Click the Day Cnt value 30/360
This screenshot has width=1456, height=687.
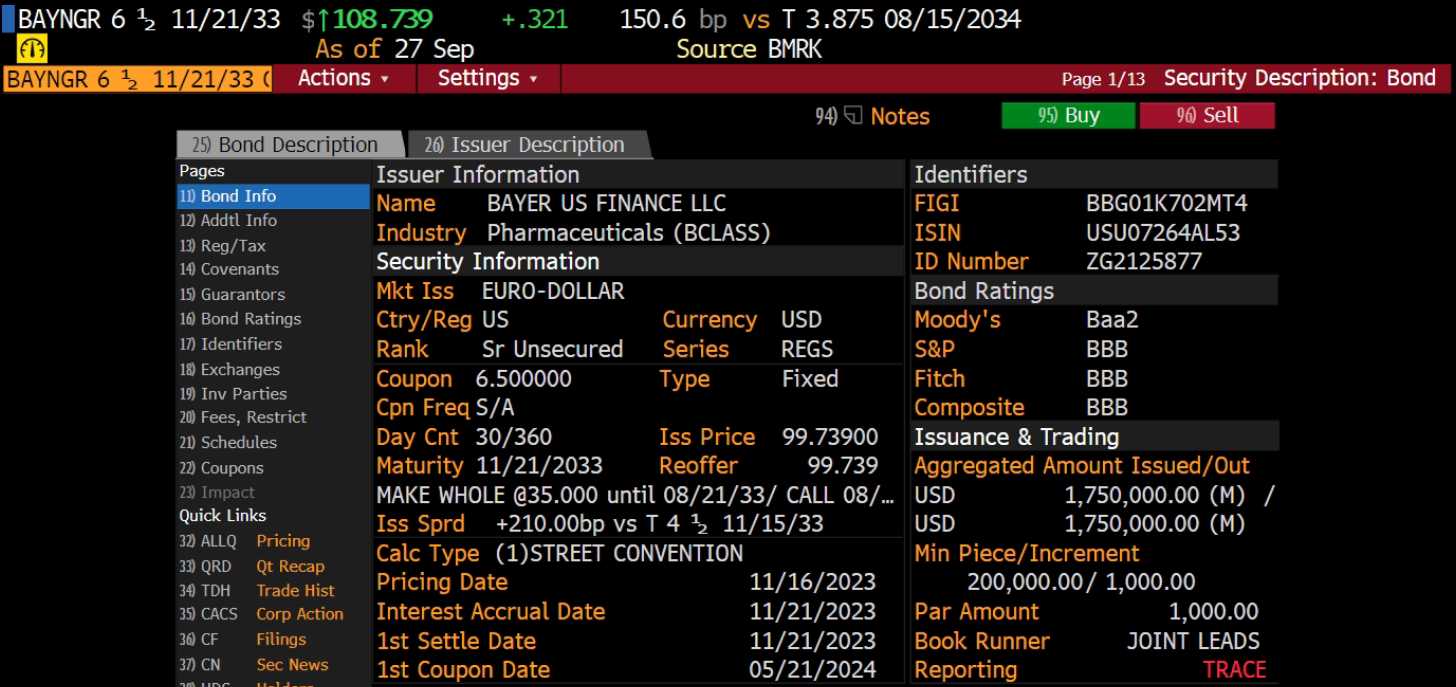click(513, 437)
